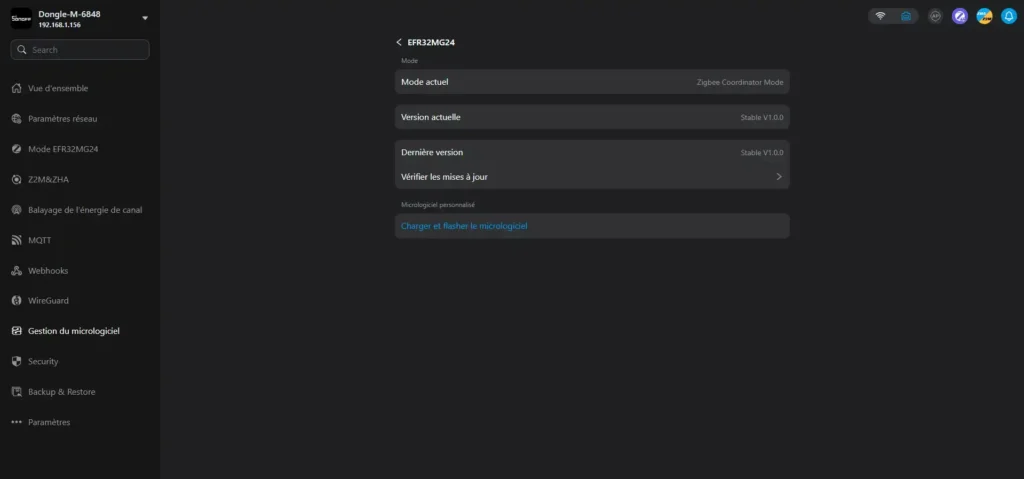1024x479 pixels.
Task: Click the Z2M/ZHA yellow-blue round icon
Action: [984, 16]
